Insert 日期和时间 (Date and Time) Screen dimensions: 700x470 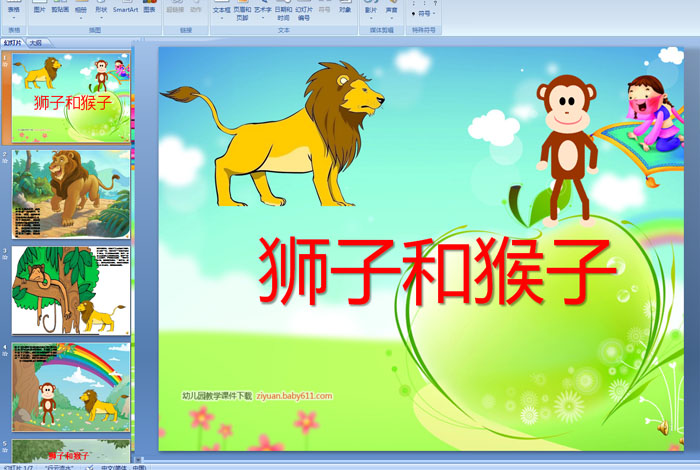click(x=283, y=11)
